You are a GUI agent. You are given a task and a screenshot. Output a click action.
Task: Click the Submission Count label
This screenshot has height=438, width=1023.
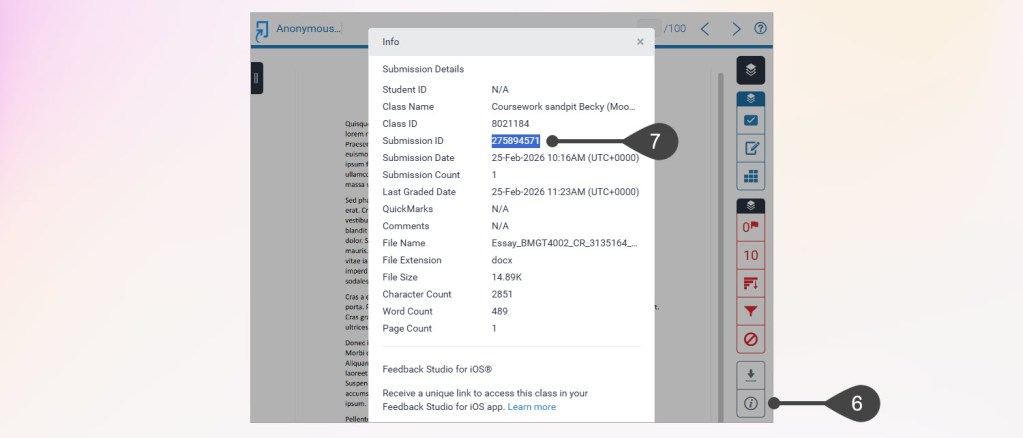click(x=421, y=175)
